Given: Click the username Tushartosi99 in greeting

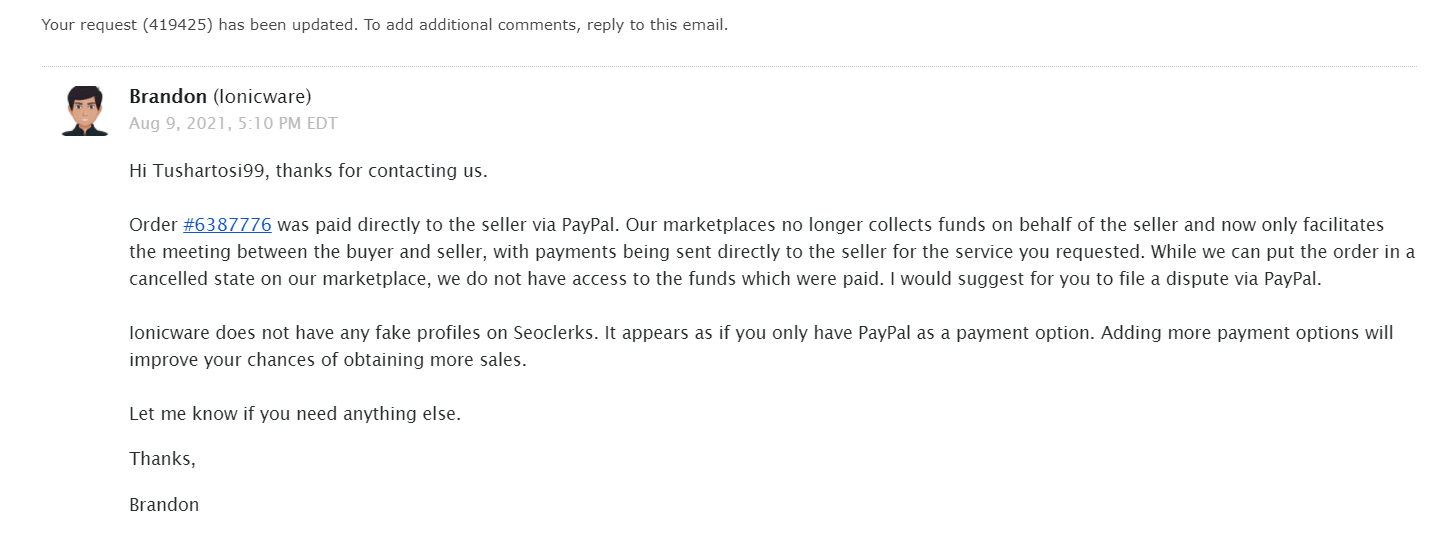Looking at the screenshot, I should click(209, 171).
